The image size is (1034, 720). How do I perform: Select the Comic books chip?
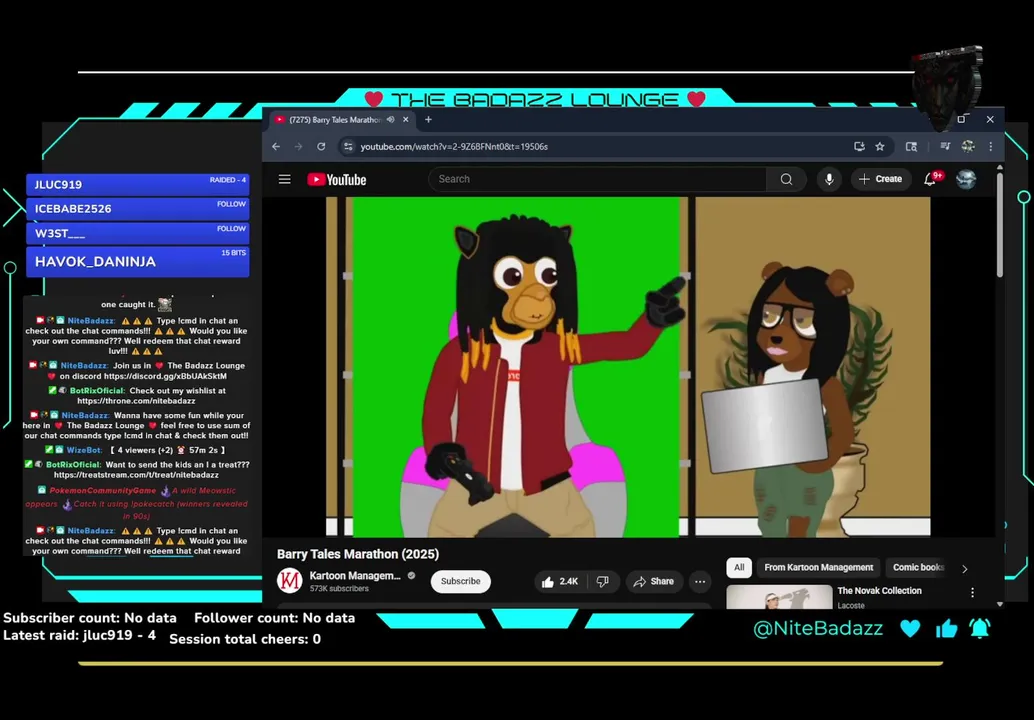[x=918, y=568]
